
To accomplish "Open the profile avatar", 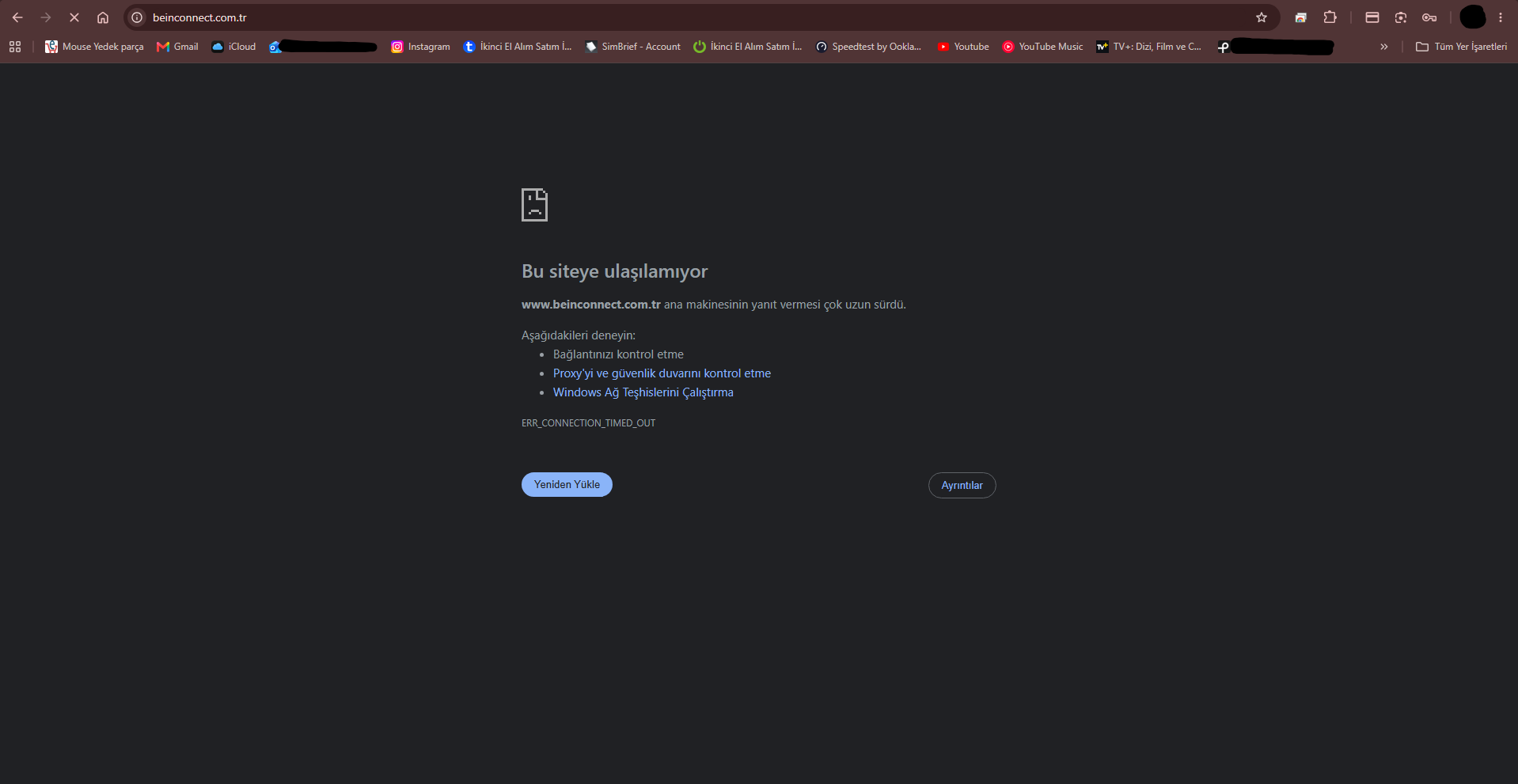I will (x=1472, y=17).
